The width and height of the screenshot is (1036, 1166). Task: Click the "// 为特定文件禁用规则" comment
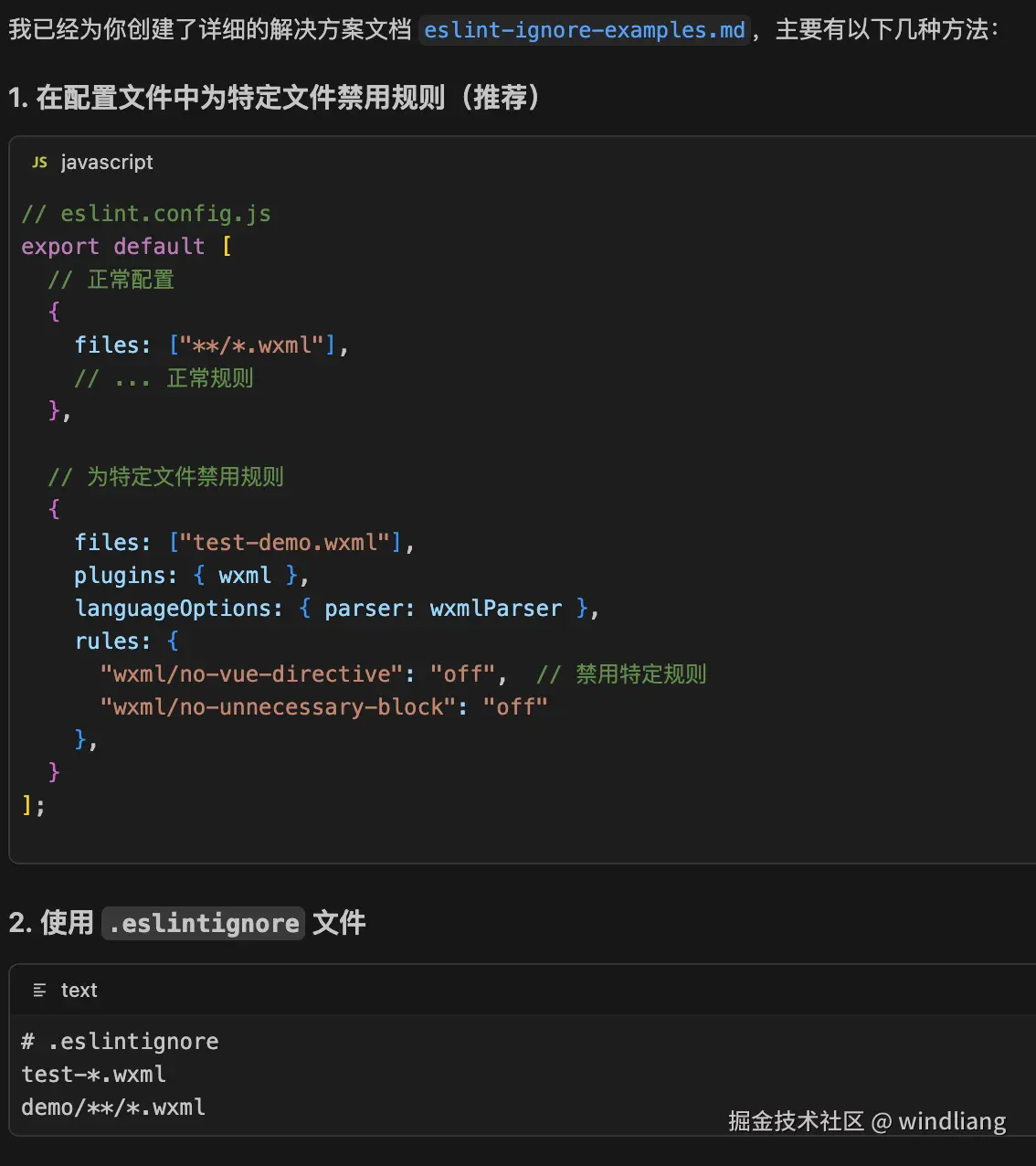(165, 477)
